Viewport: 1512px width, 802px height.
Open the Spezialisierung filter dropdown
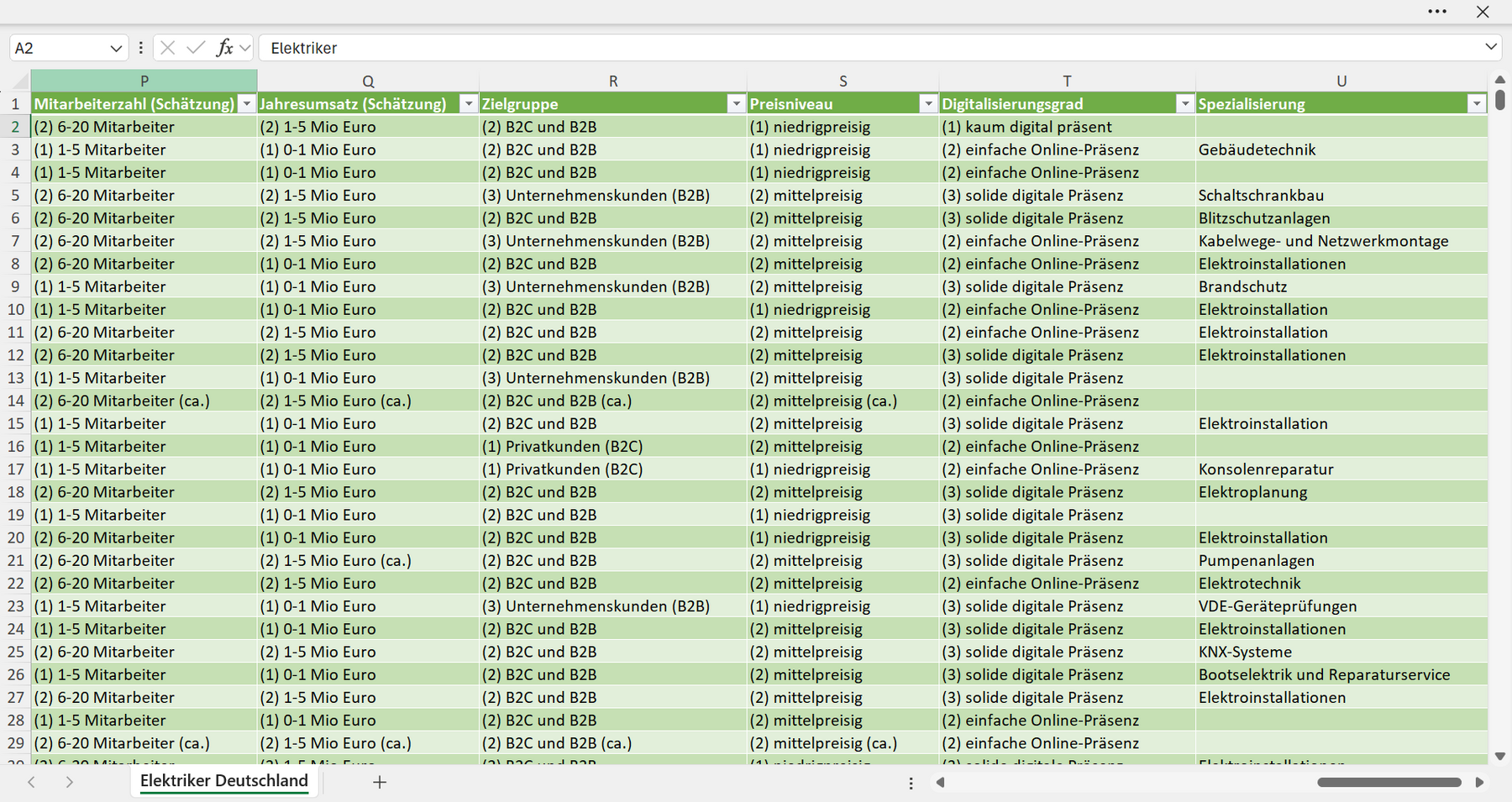[1477, 104]
